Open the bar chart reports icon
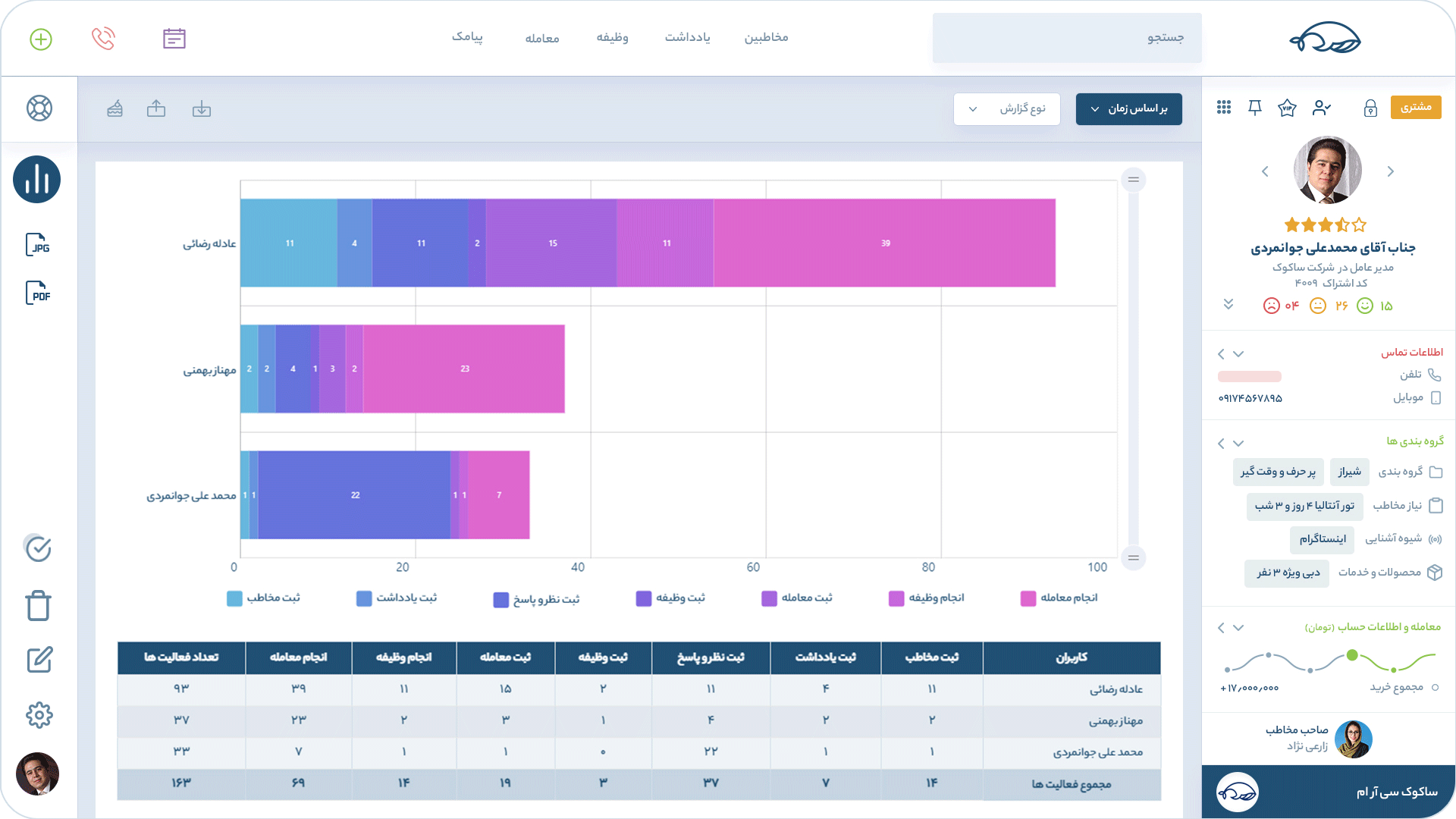Viewport: 1456px width, 819px height. coord(36,180)
